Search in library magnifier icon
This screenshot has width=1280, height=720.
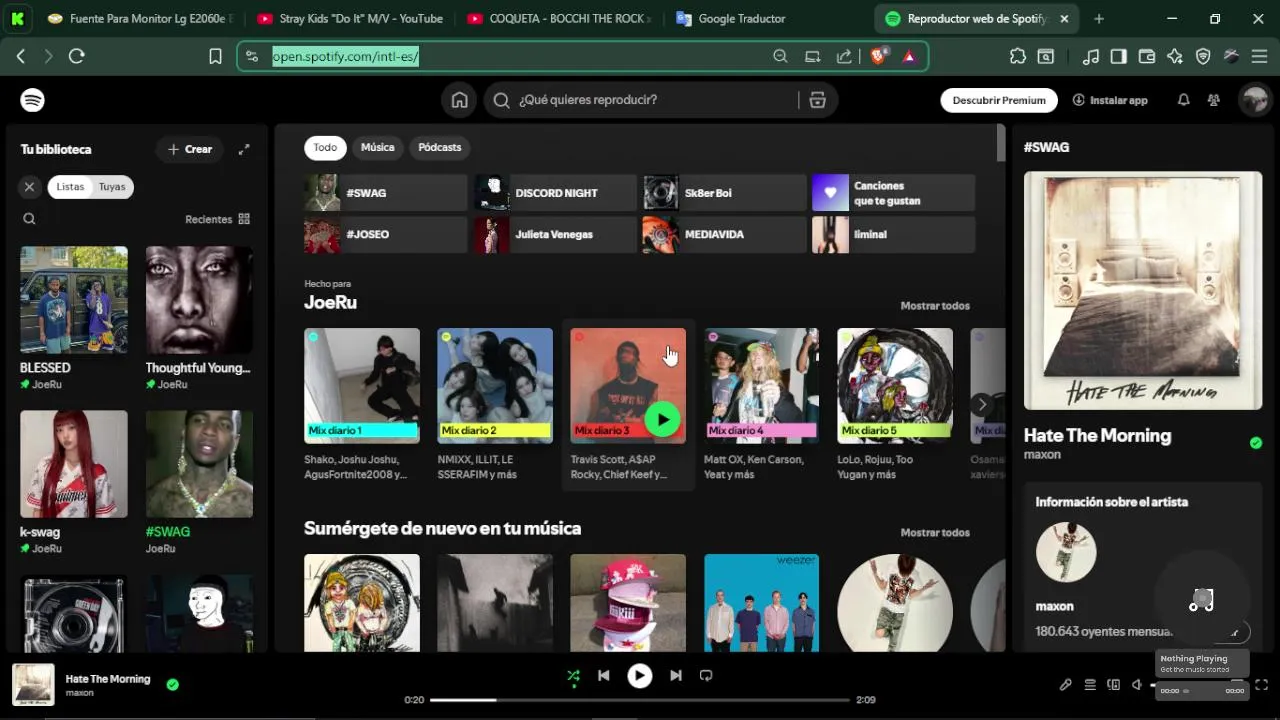click(29, 219)
